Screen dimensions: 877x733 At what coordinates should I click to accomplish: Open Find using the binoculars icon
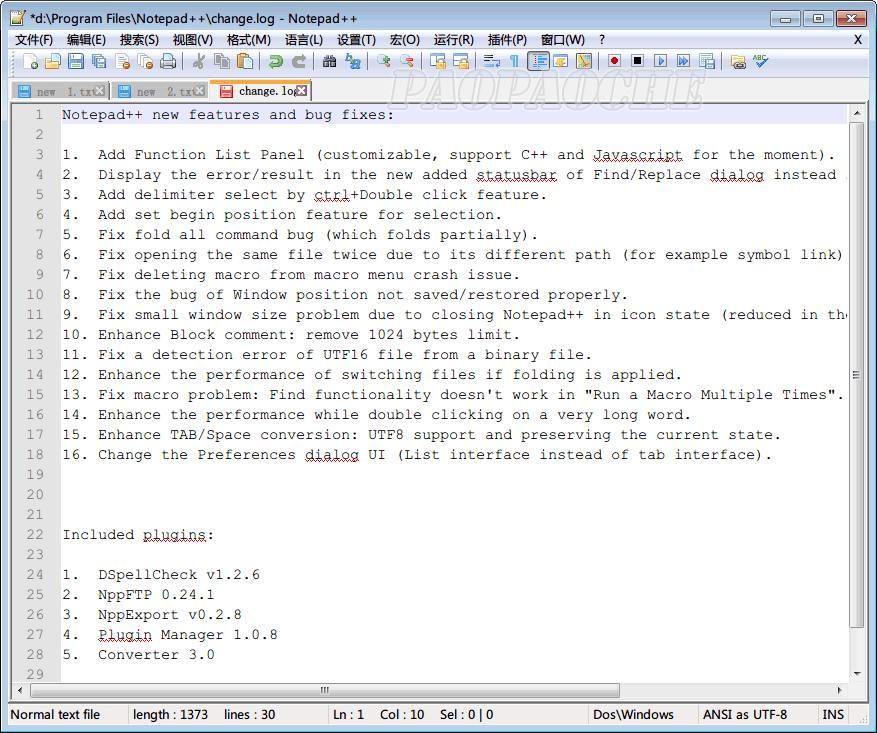click(x=329, y=61)
